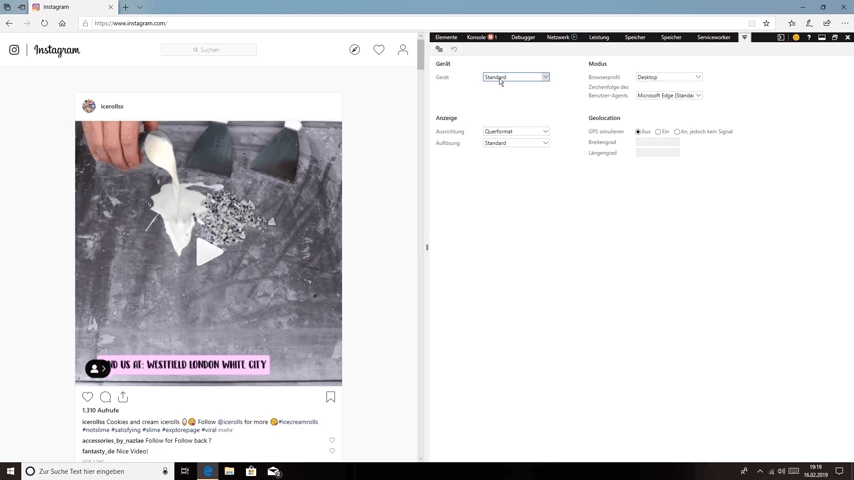
Task: Click the heart like icon under the video
Action: 88,397
